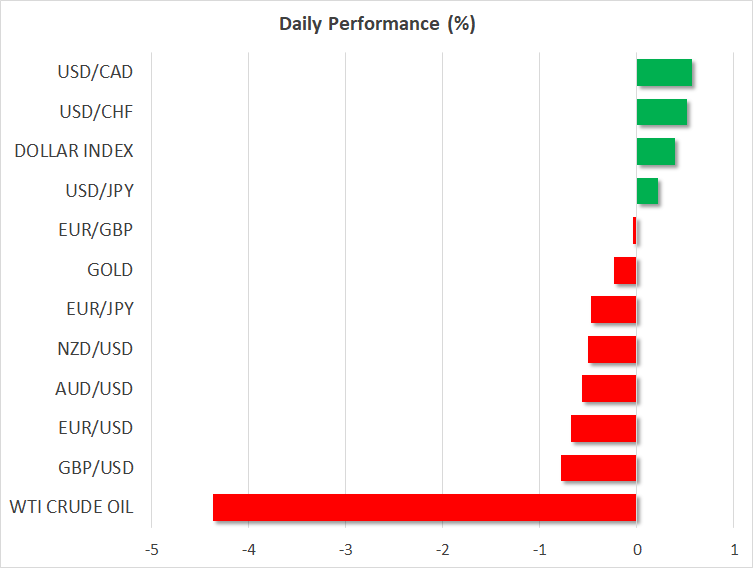Select the USD/CAD category label
The image size is (753, 568).
[97, 72]
